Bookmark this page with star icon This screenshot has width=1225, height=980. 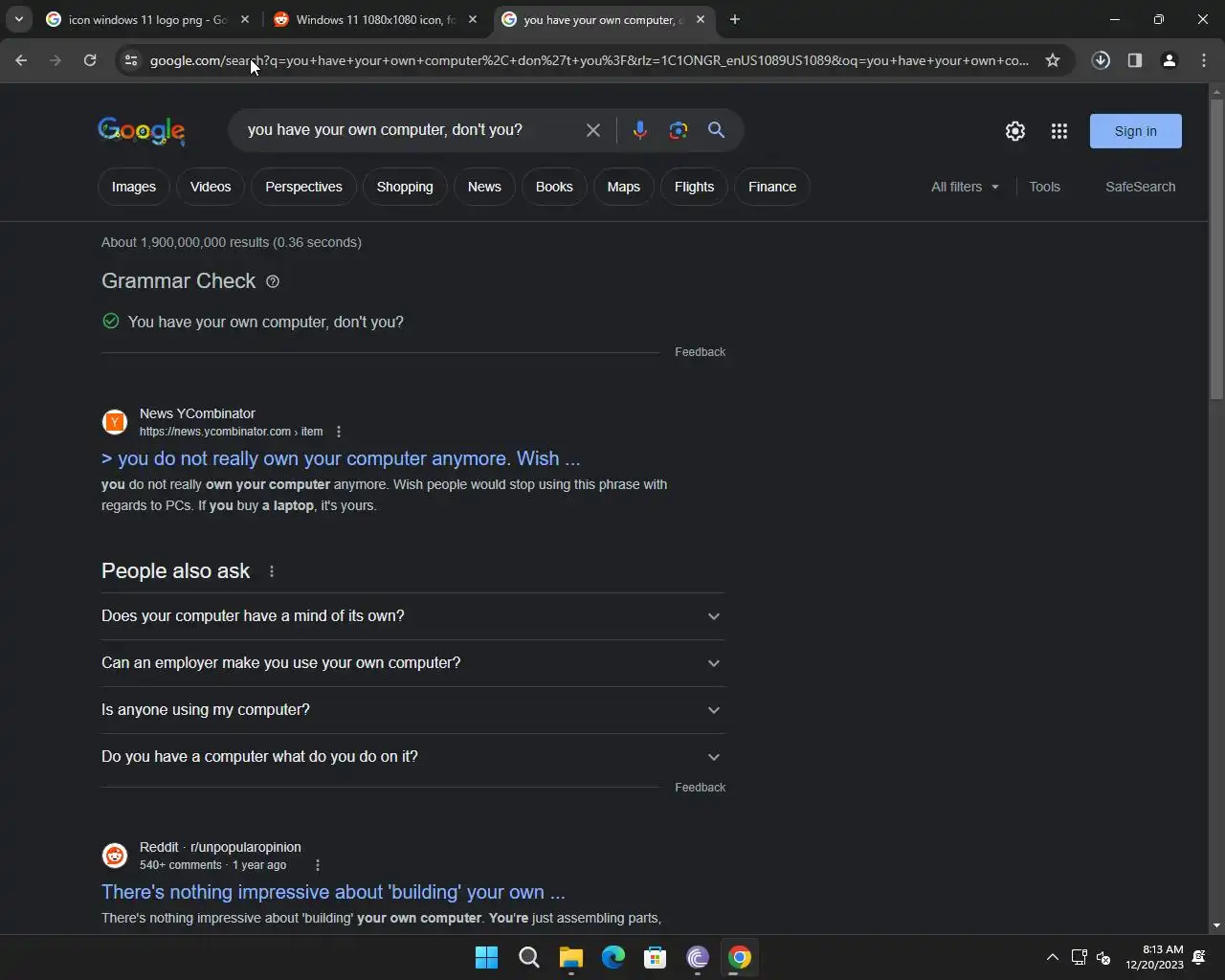pyautogui.click(x=1053, y=60)
